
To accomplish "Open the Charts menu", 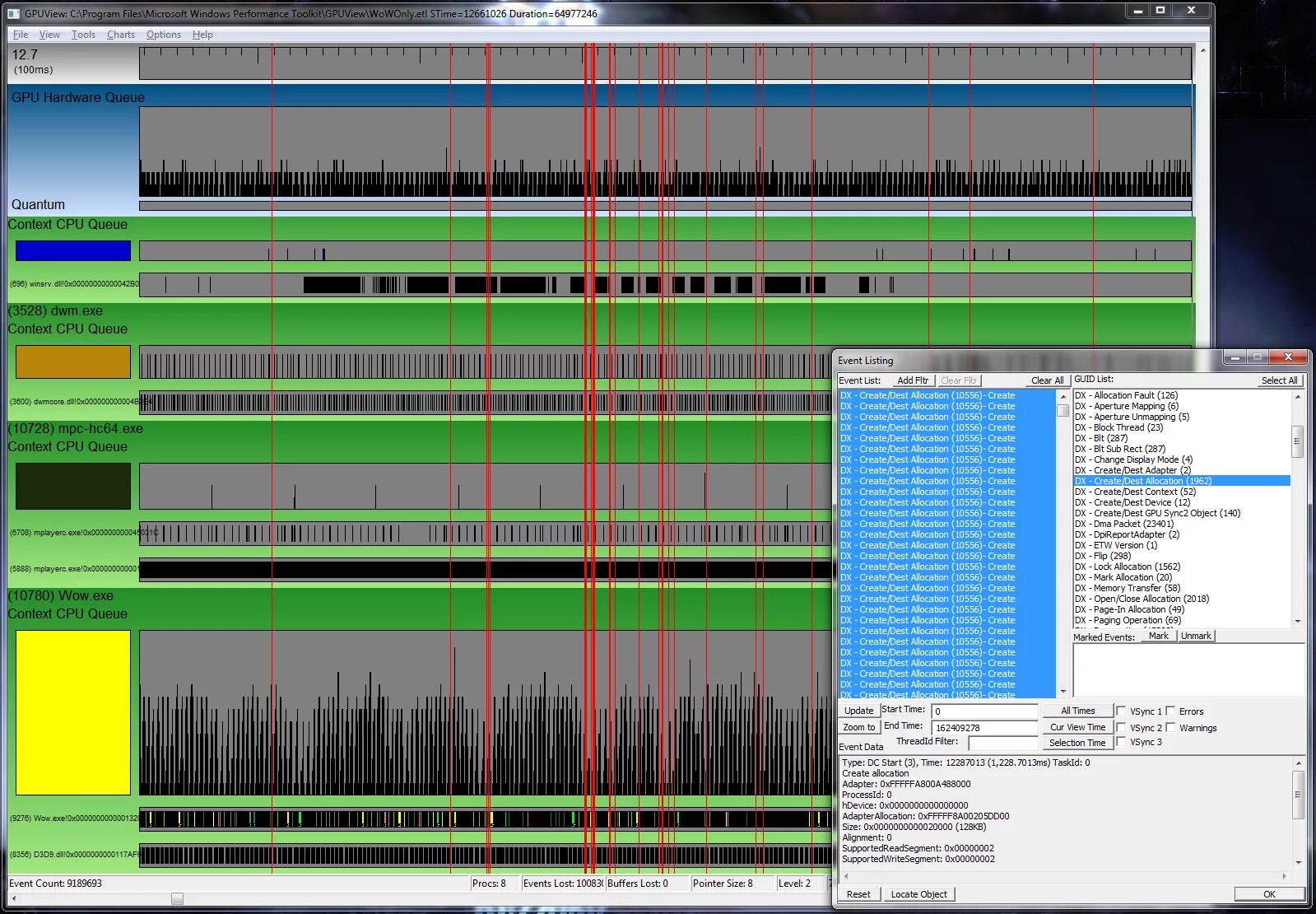I will pyautogui.click(x=120, y=35).
